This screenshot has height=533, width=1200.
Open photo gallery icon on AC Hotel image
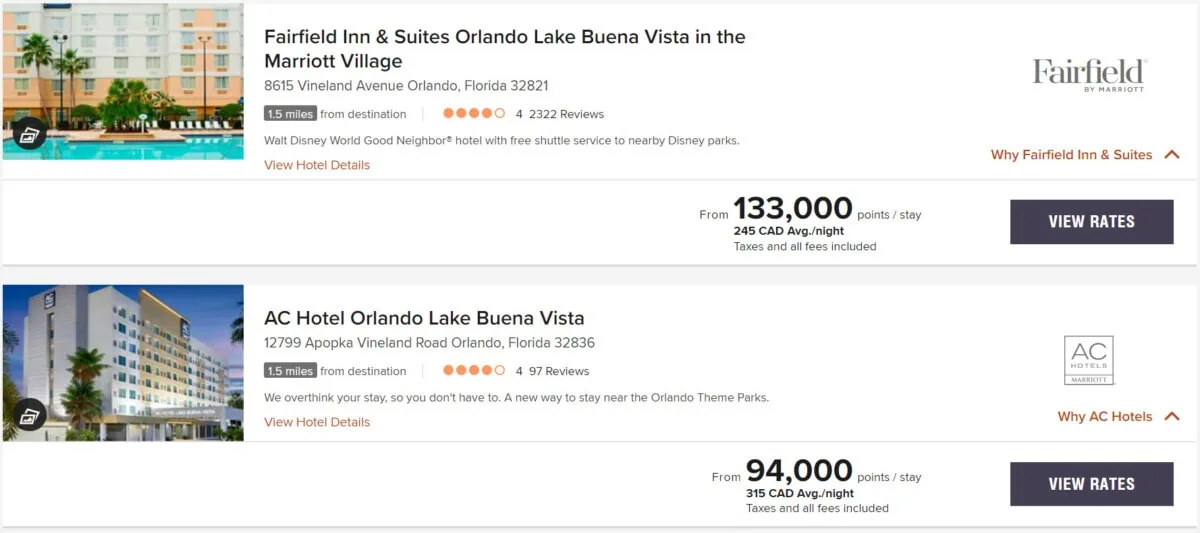click(x=30, y=413)
